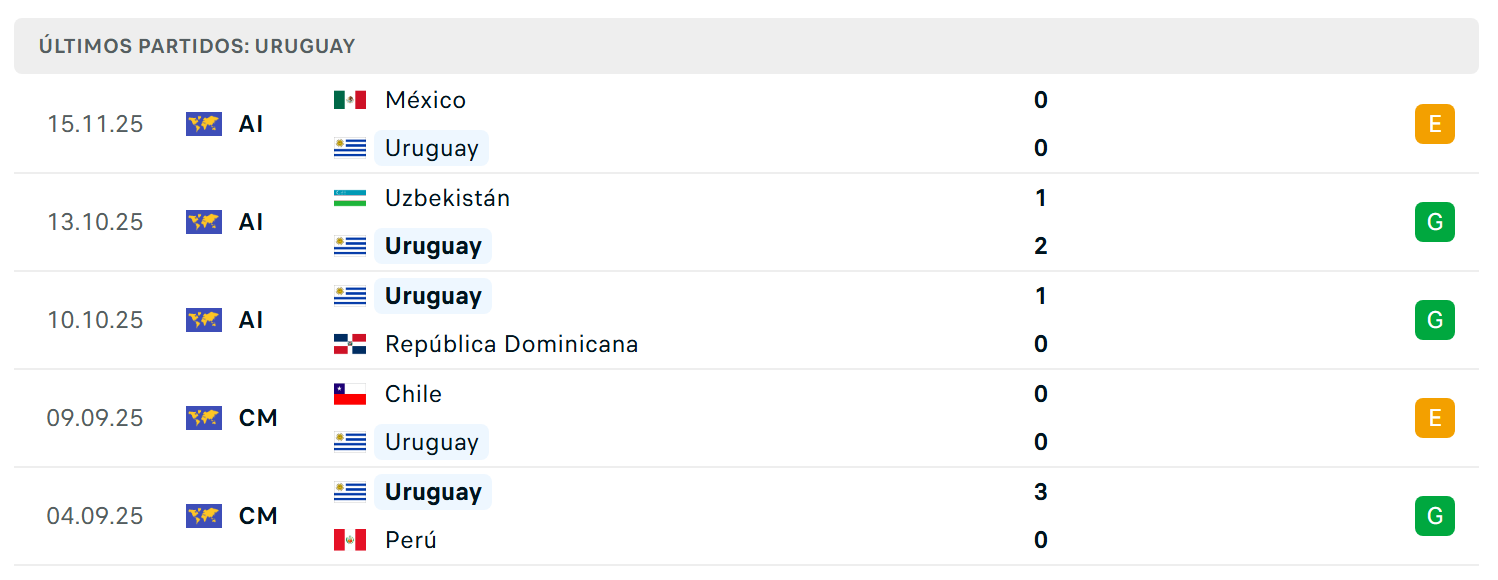Click the República Dominicana flag icon
This screenshot has width=1498, height=580.
(350, 344)
